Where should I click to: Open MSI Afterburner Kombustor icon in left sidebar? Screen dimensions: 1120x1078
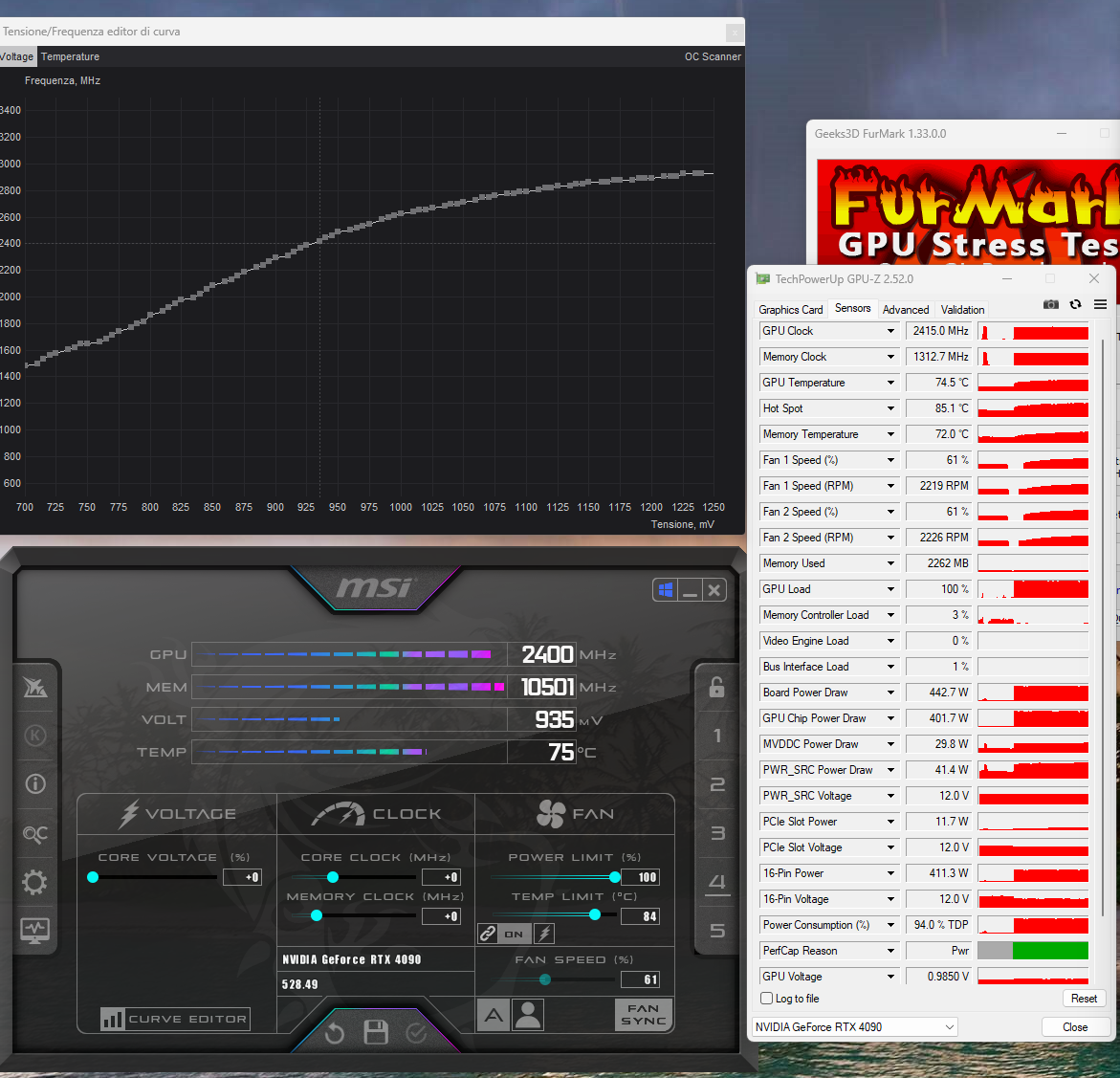click(x=35, y=687)
